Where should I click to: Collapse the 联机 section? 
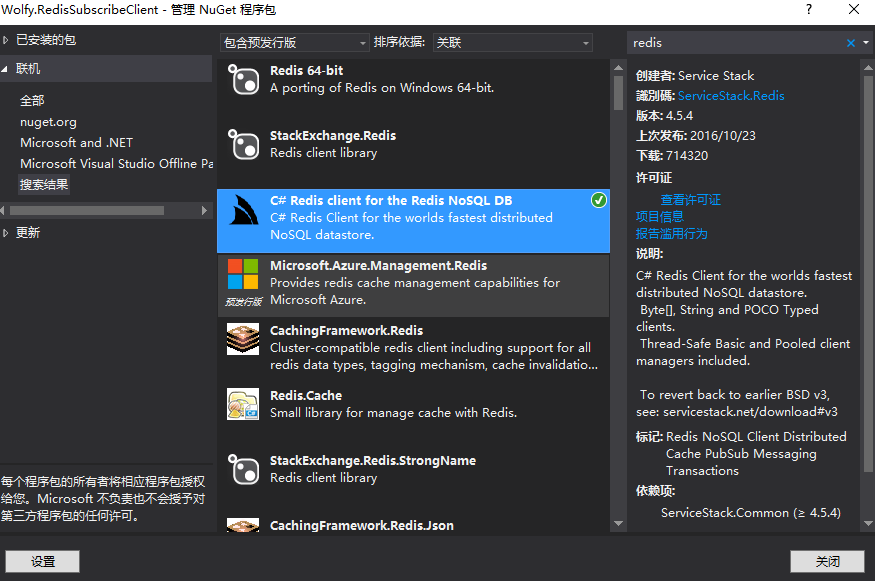(5, 69)
